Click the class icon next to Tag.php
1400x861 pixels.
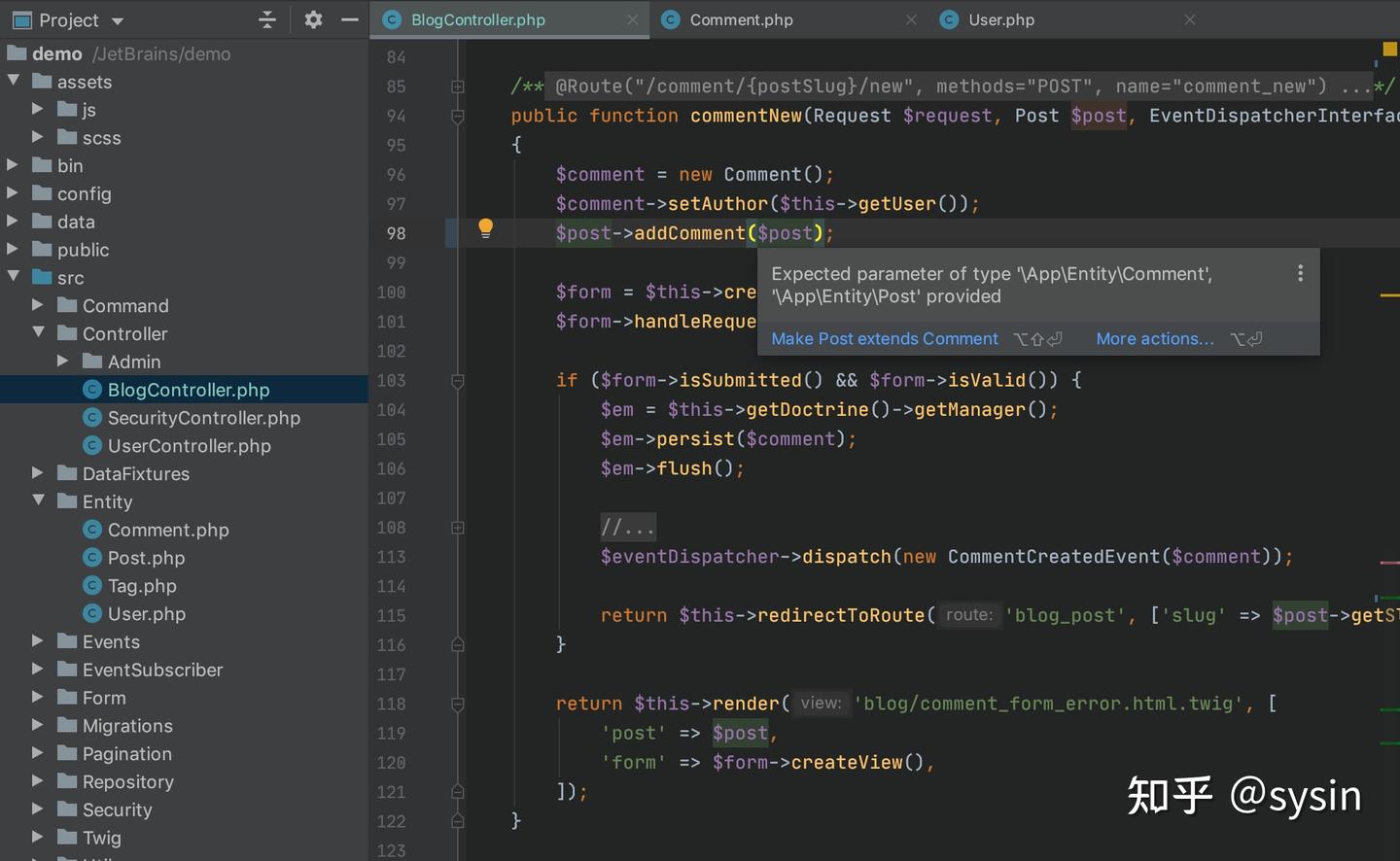tap(92, 586)
